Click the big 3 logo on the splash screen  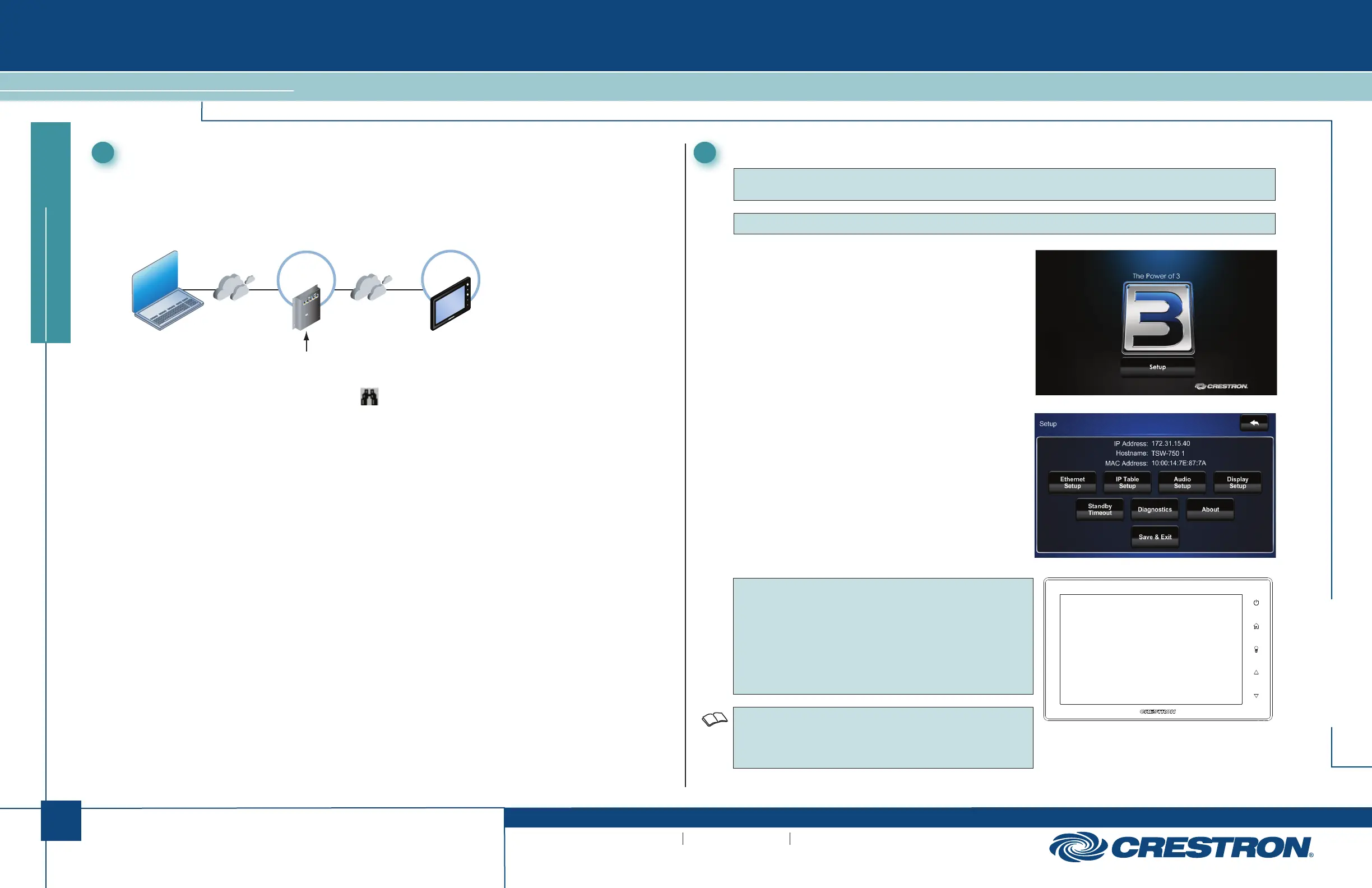[1157, 318]
